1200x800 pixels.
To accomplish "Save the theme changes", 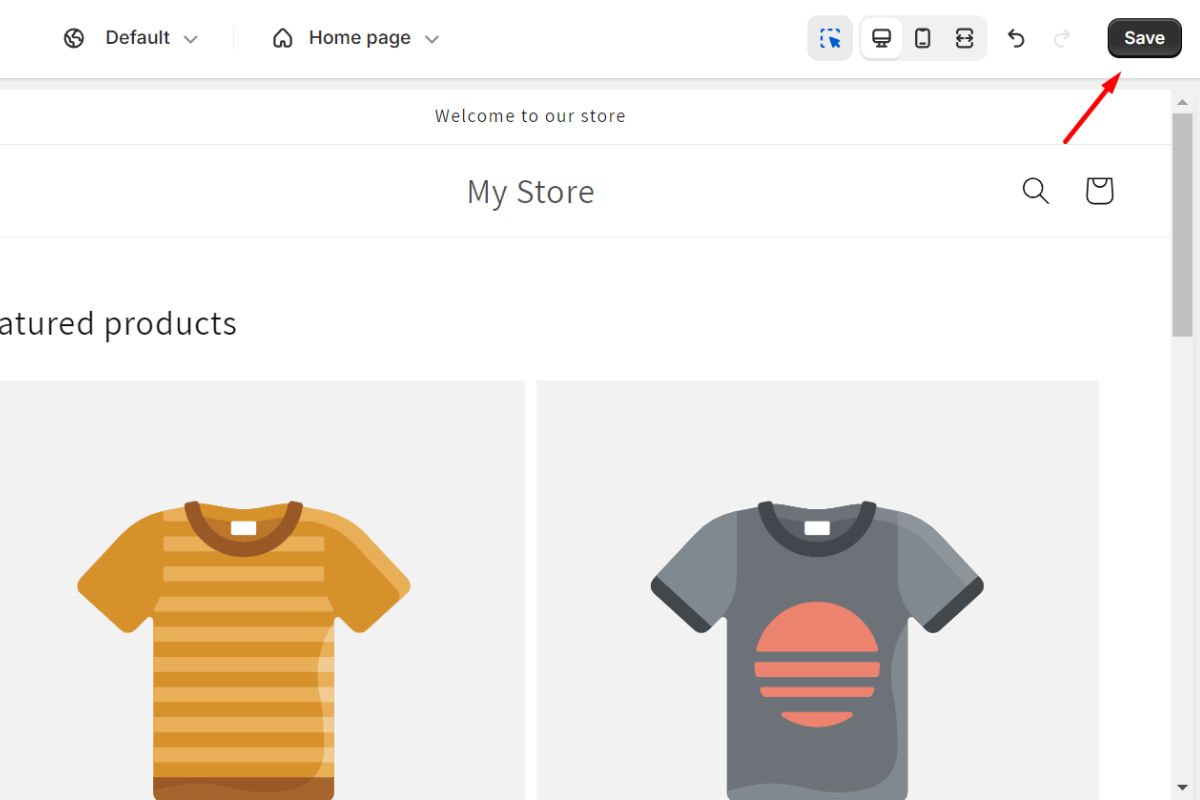I will 1144,38.
